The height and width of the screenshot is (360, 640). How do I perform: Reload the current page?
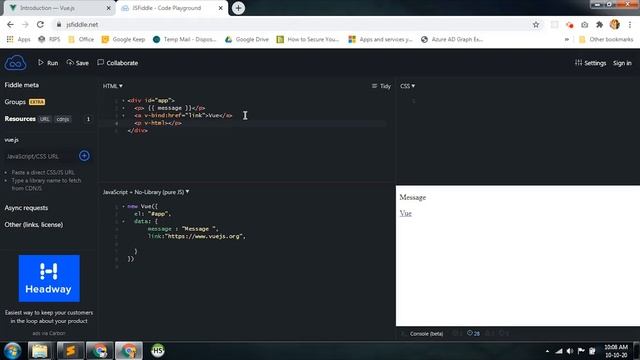click(x=40, y=24)
